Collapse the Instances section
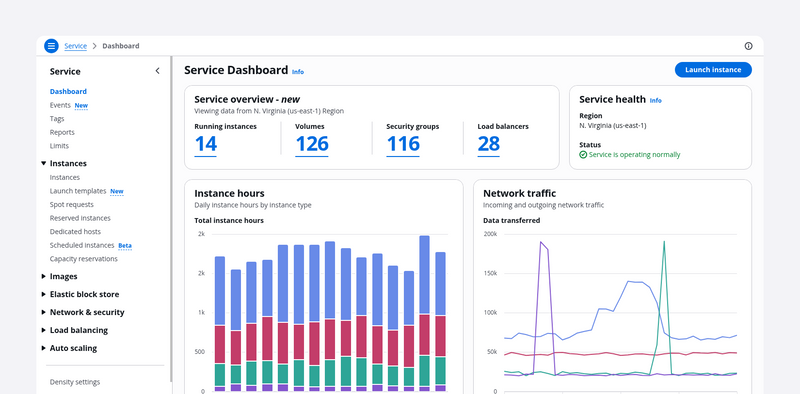This screenshot has width=800, height=394. click(43, 163)
